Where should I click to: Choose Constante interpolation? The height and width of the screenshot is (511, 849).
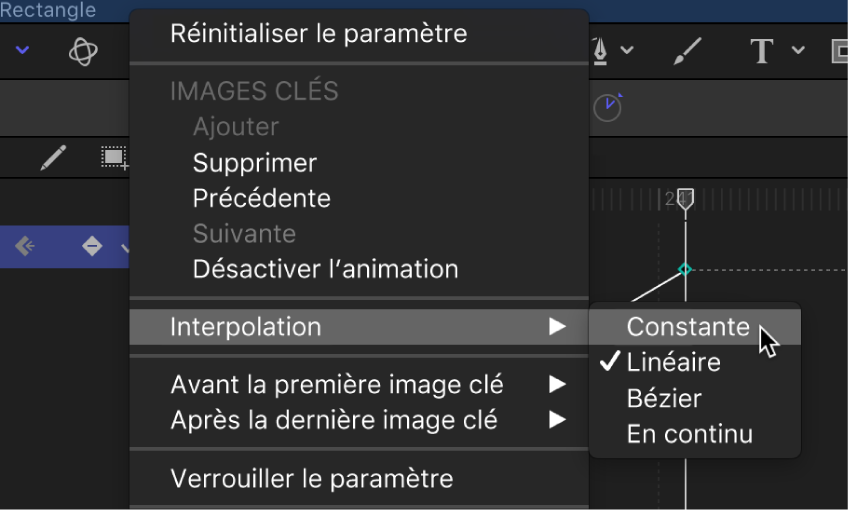(688, 327)
